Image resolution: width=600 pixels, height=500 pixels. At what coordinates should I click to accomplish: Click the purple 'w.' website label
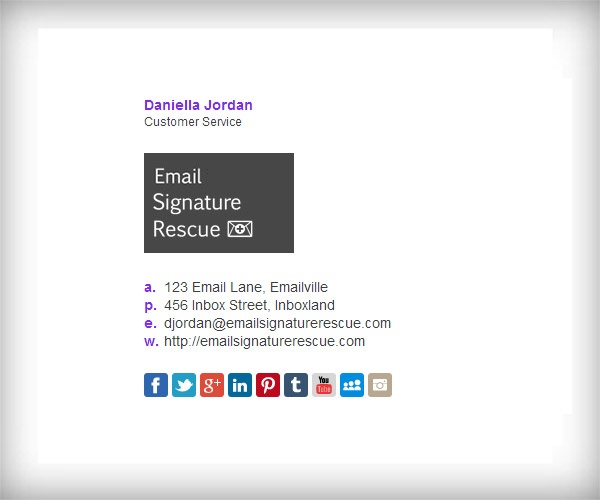click(x=152, y=342)
